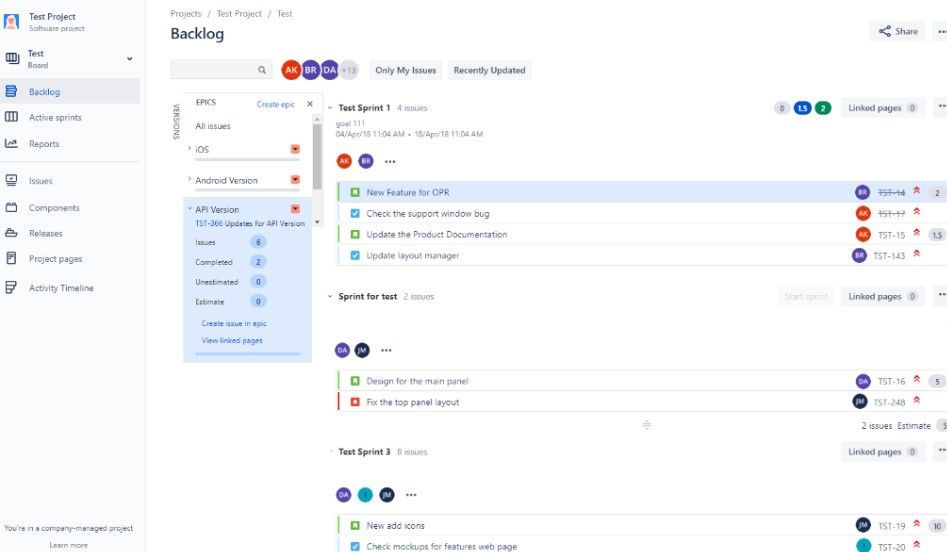Click the Test Project avatar icon

click(11, 22)
